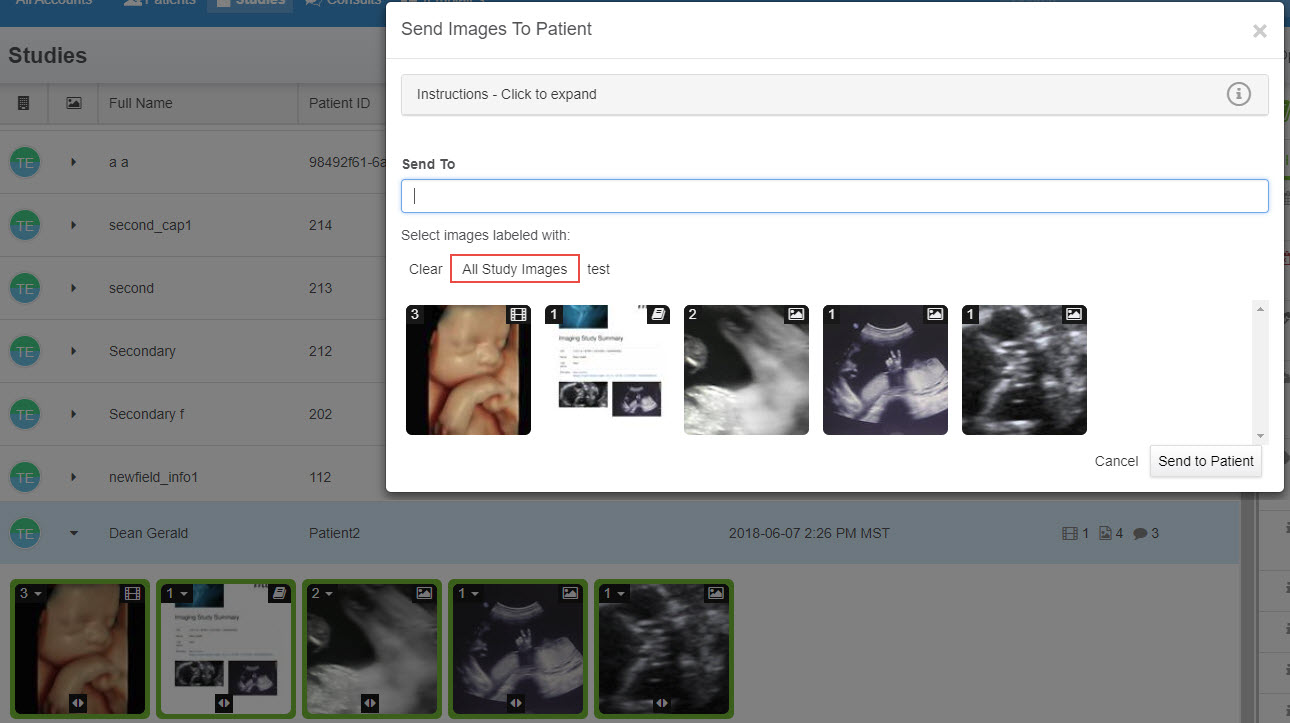Select the peace-sign ultrasound thumbnail in the dialog
Viewport: 1290px width, 723px height.
885,370
